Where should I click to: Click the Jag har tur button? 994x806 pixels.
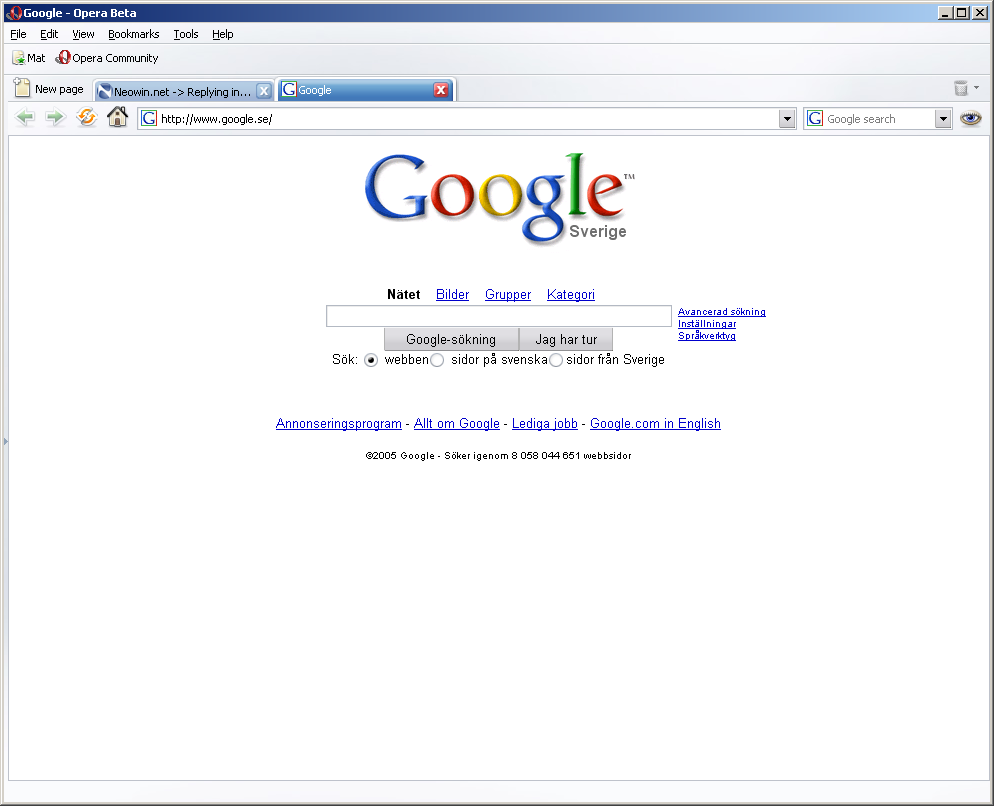pyautogui.click(x=566, y=339)
